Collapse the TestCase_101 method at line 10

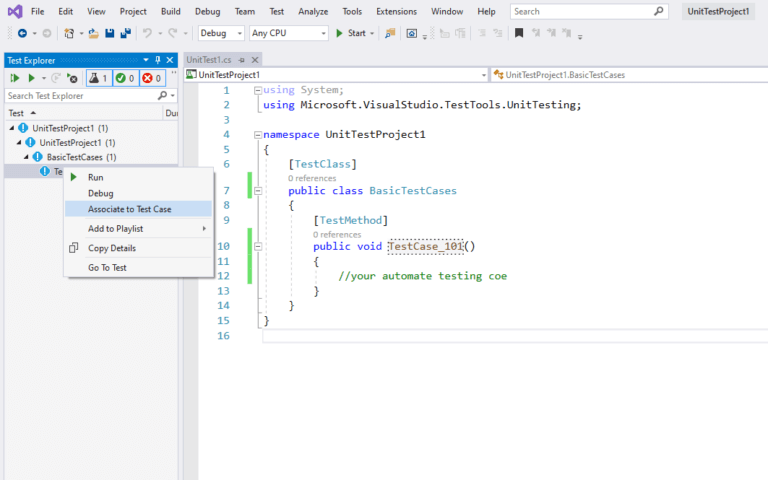(x=258, y=247)
